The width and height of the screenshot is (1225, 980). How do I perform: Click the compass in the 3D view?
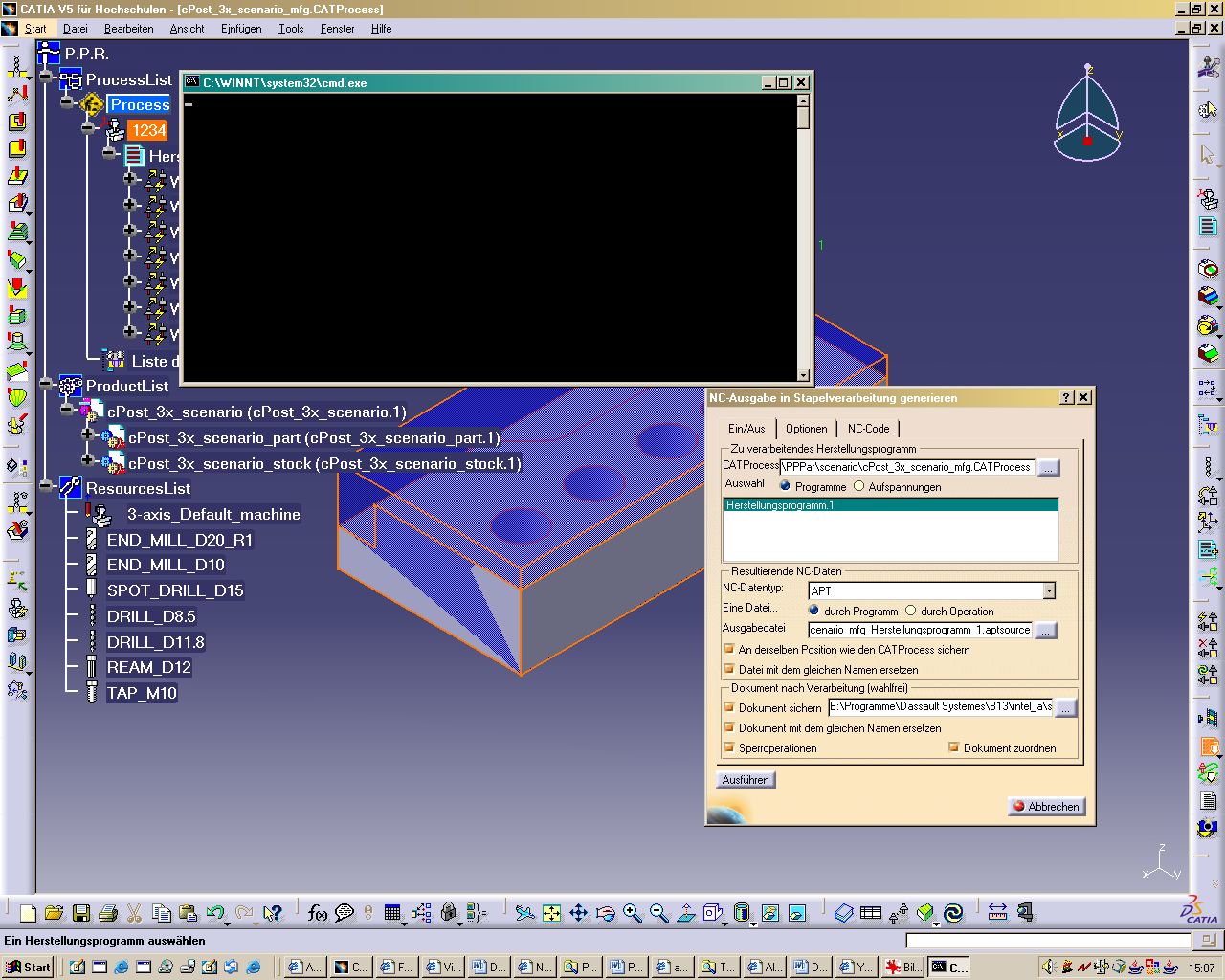point(1087,113)
